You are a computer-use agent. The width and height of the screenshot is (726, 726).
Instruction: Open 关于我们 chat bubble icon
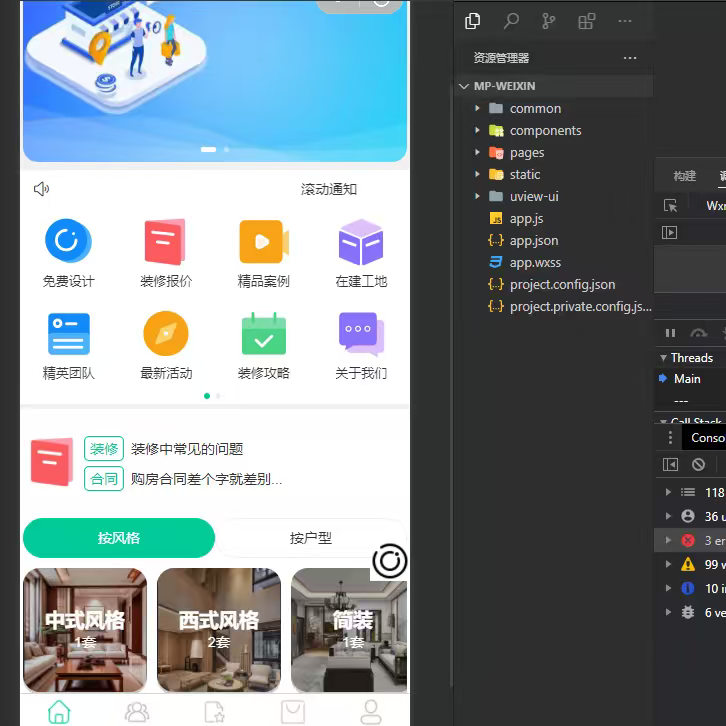[362, 333]
